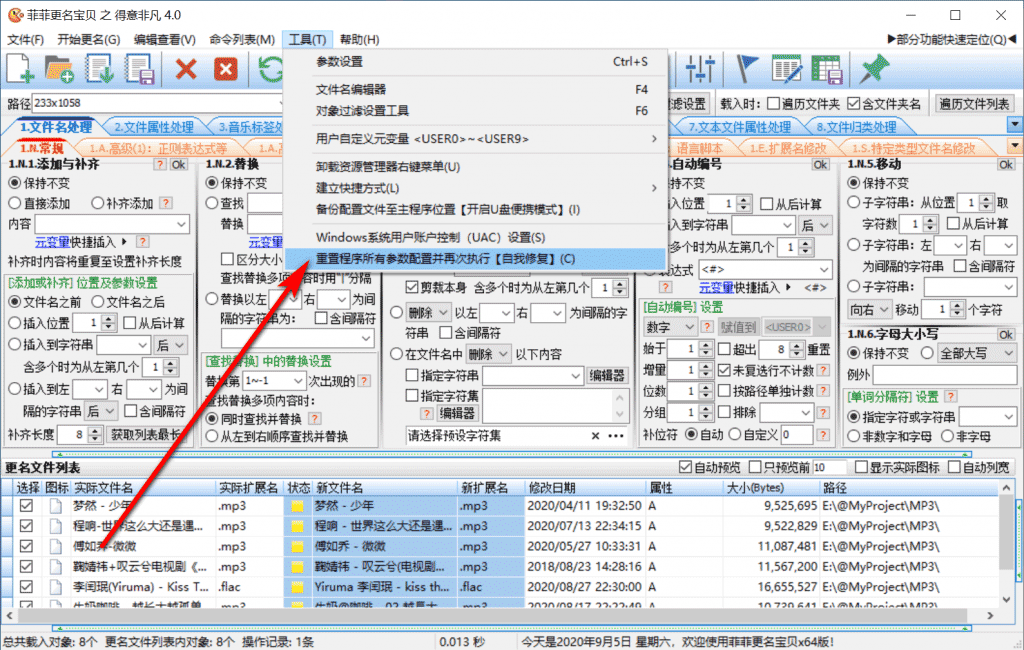Screen dimensions: 1024x650
Task: Click the ellipsis button in 请选择预设字符集 field
Action: (616, 436)
